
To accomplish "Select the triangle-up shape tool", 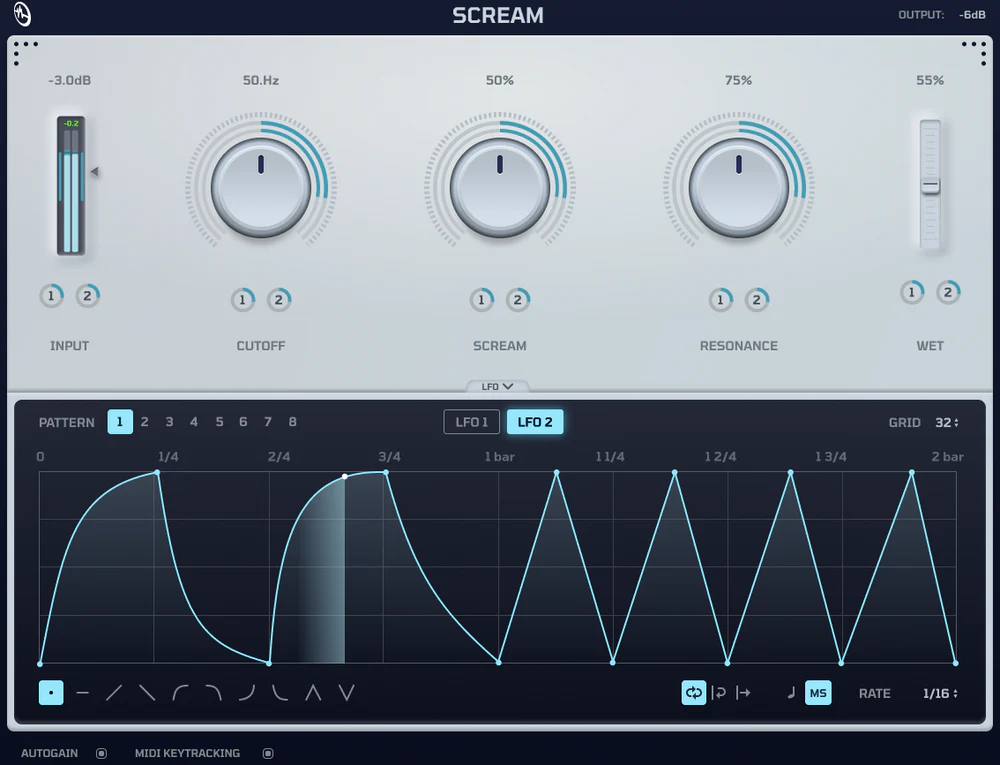I will [x=314, y=692].
